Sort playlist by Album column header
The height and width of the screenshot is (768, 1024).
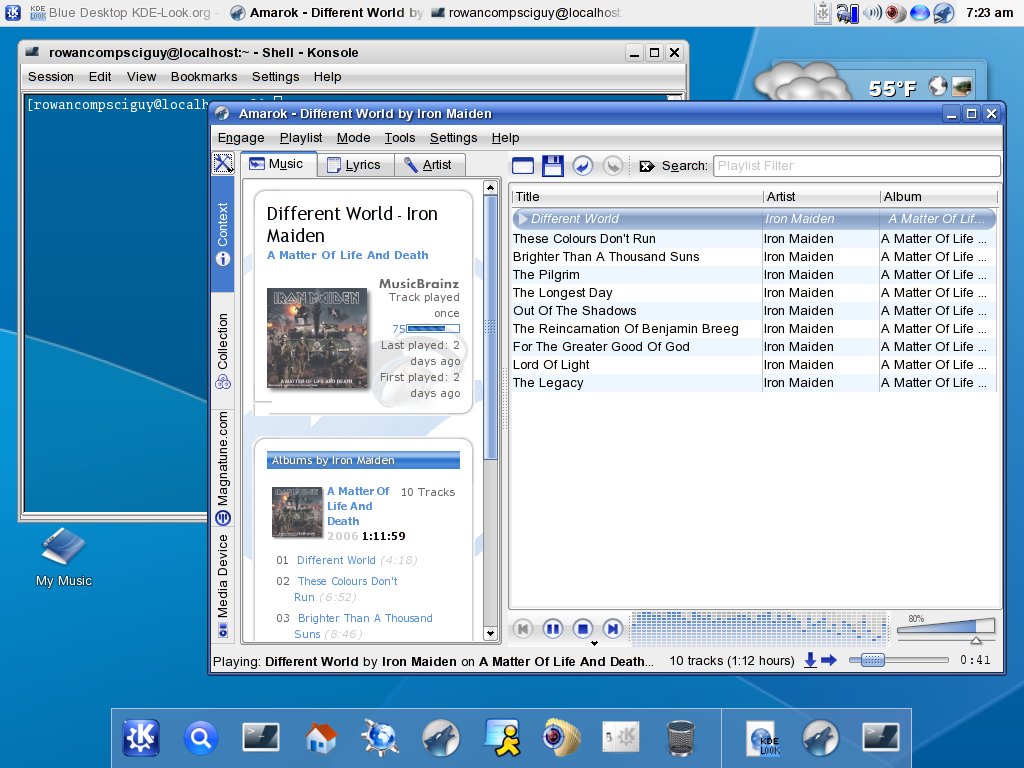(939, 197)
